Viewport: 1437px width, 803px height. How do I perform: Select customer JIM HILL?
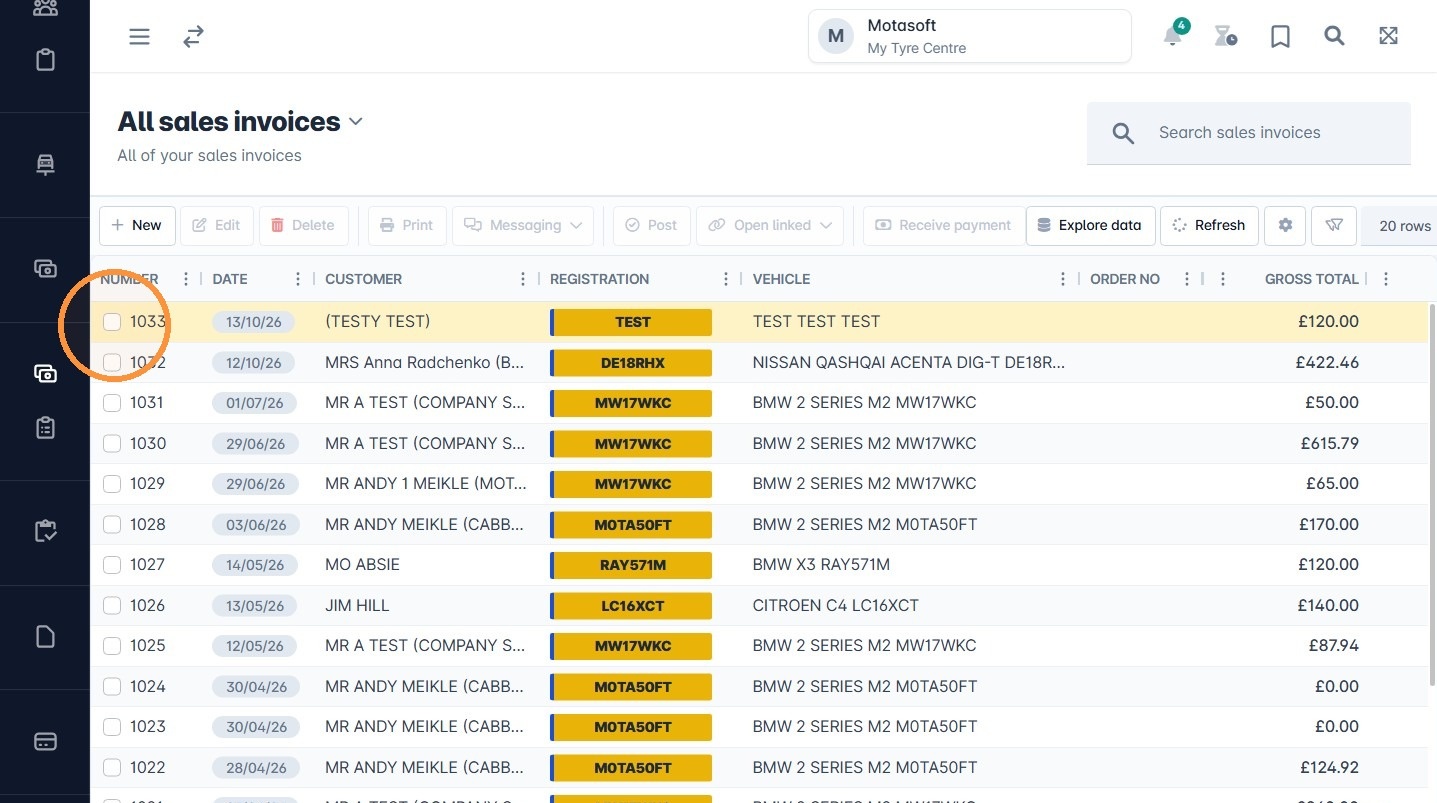(x=357, y=605)
